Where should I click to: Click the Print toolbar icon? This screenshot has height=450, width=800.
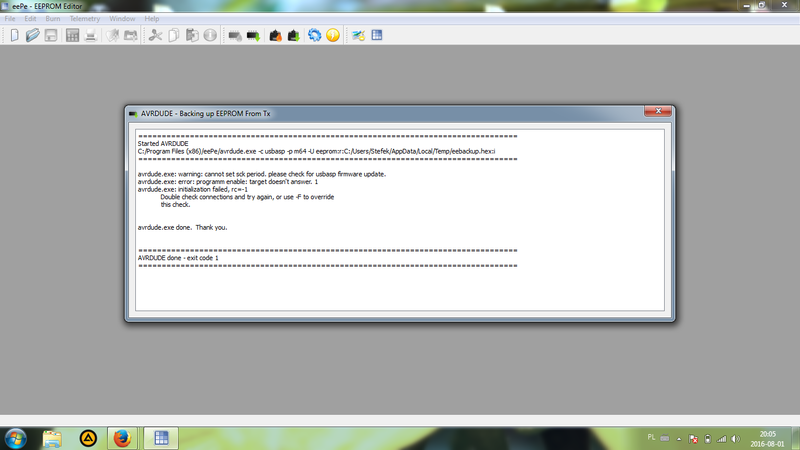[x=91, y=35]
